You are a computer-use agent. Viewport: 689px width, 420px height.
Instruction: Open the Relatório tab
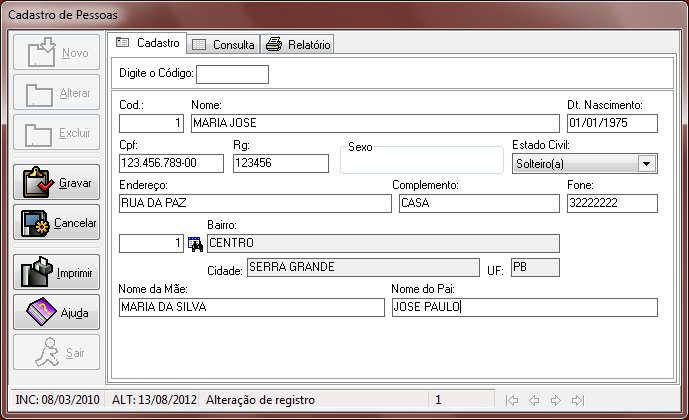pyautogui.click(x=298, y=44)
